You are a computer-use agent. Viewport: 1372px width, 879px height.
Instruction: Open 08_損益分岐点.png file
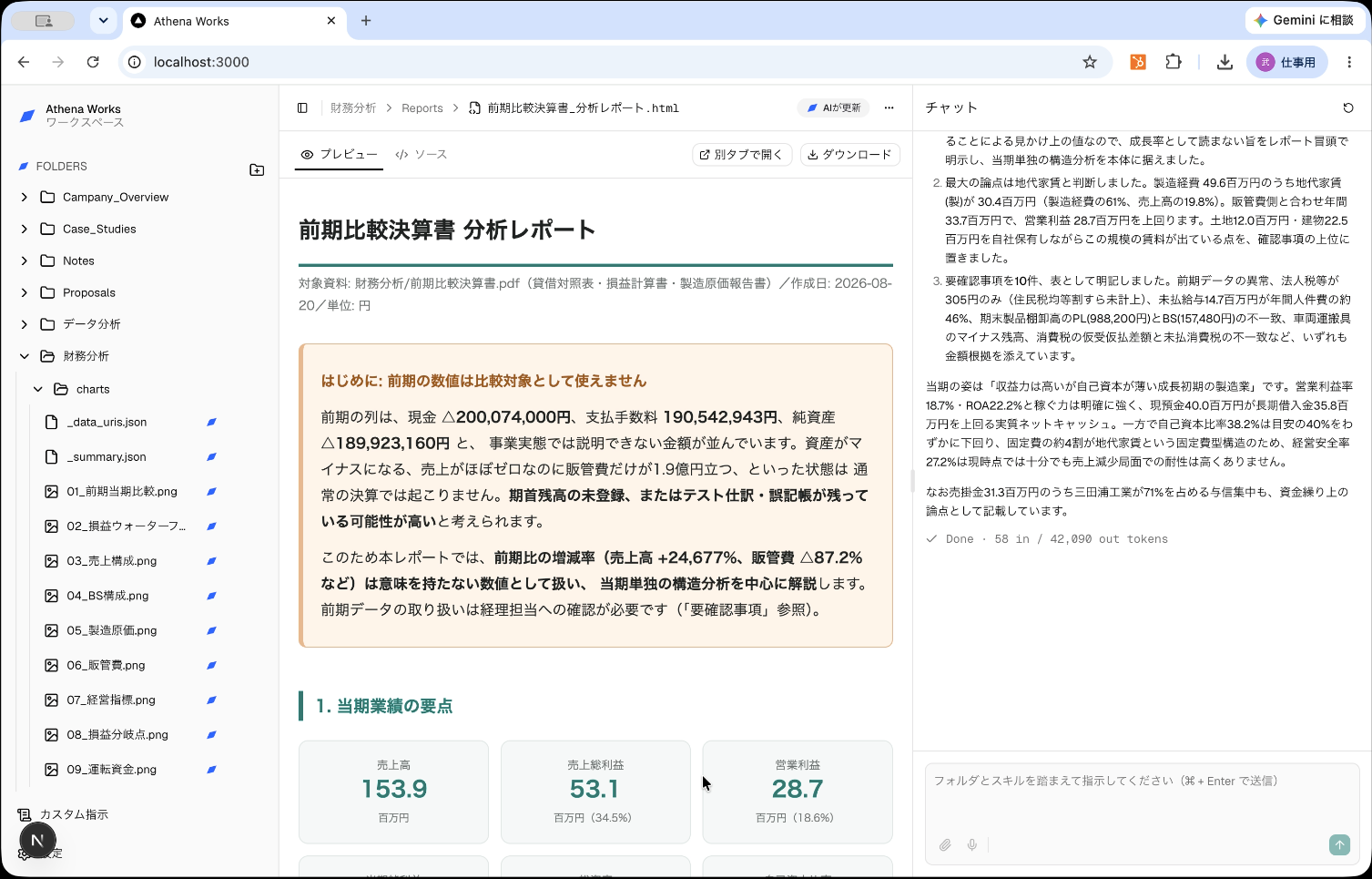pos(117,734)
